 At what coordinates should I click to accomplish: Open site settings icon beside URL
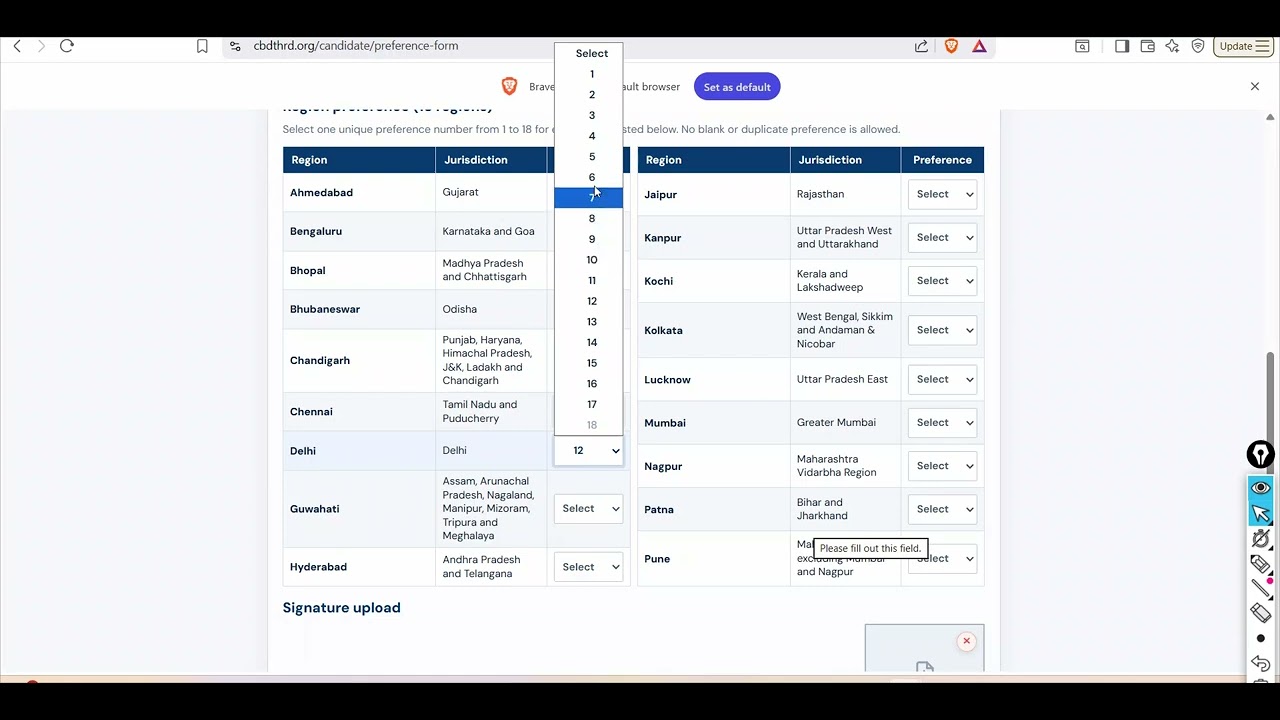[235, 46]
